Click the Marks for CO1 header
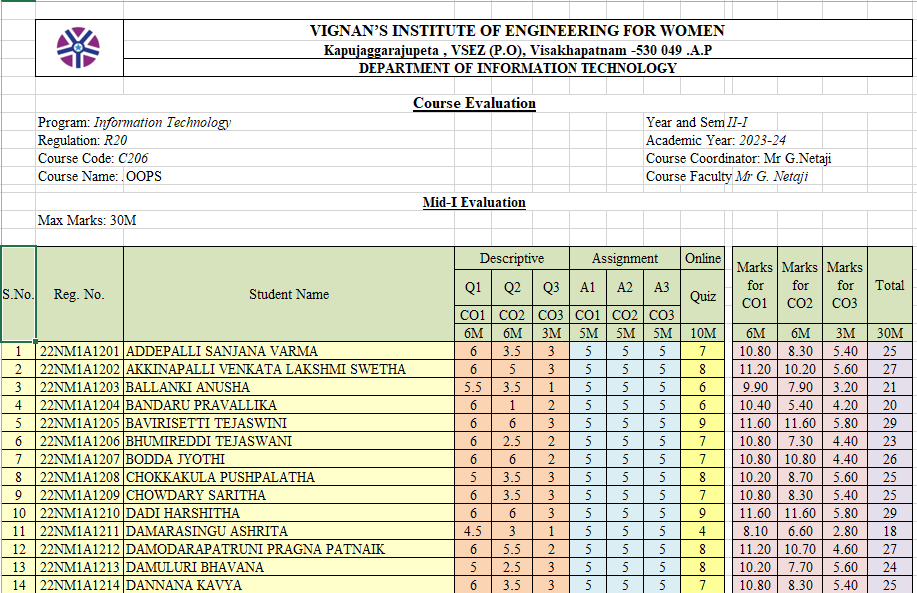The height and width of the screenshot is (593, 917). (755, 285)
